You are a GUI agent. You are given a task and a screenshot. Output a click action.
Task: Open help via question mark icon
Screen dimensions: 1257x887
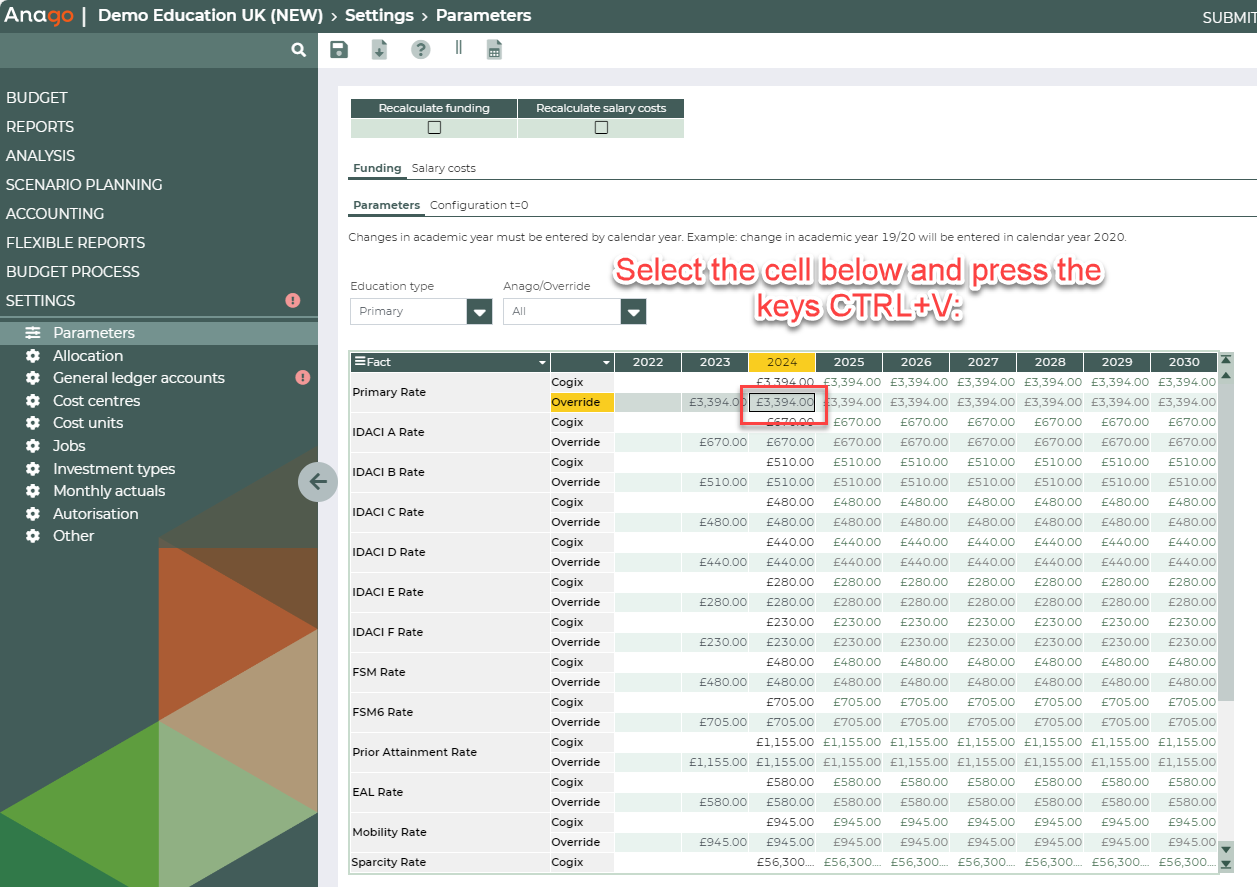[421, 50]
